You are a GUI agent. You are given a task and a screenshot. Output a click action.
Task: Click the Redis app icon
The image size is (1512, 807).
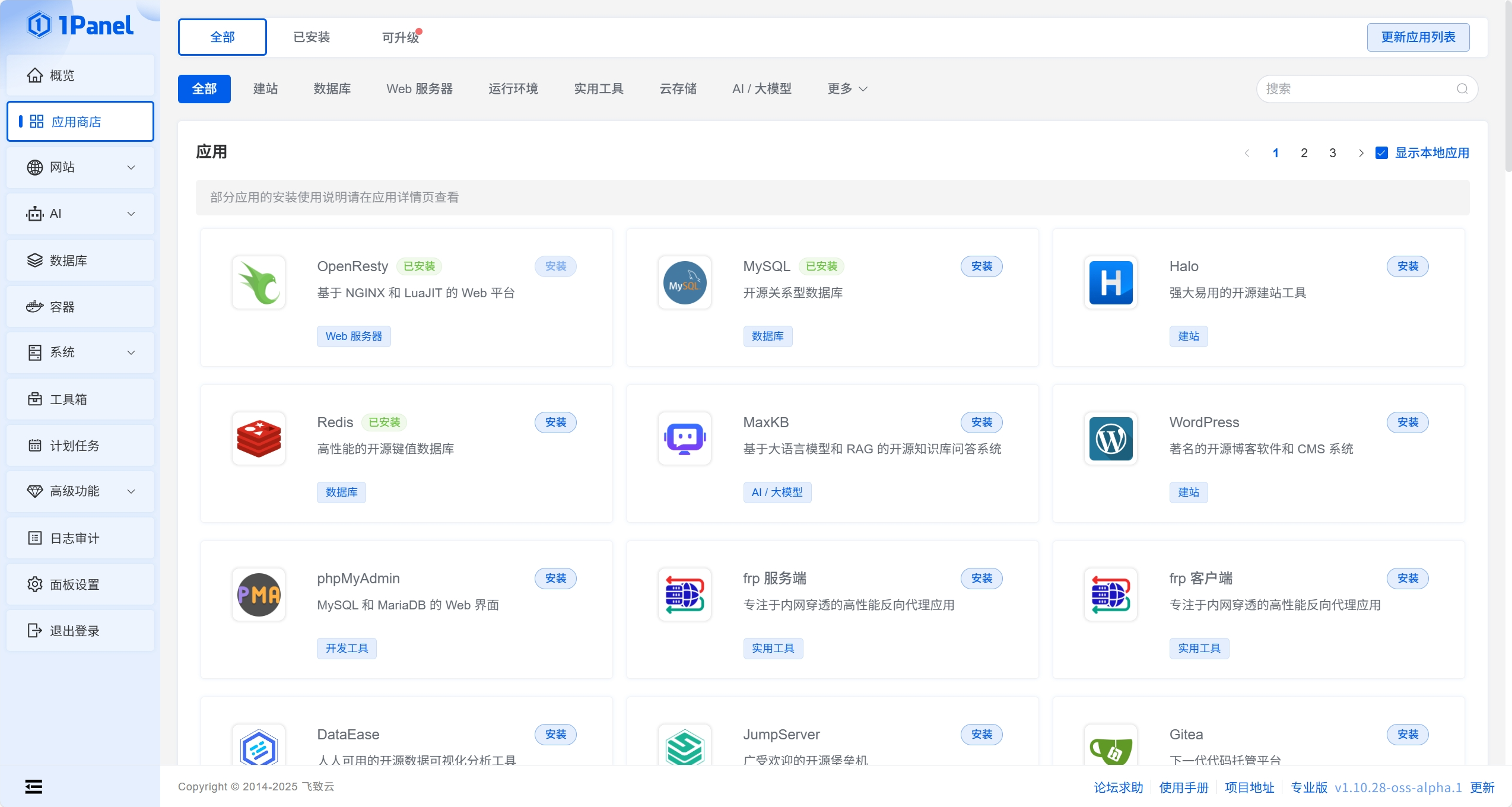coord(259,439)
